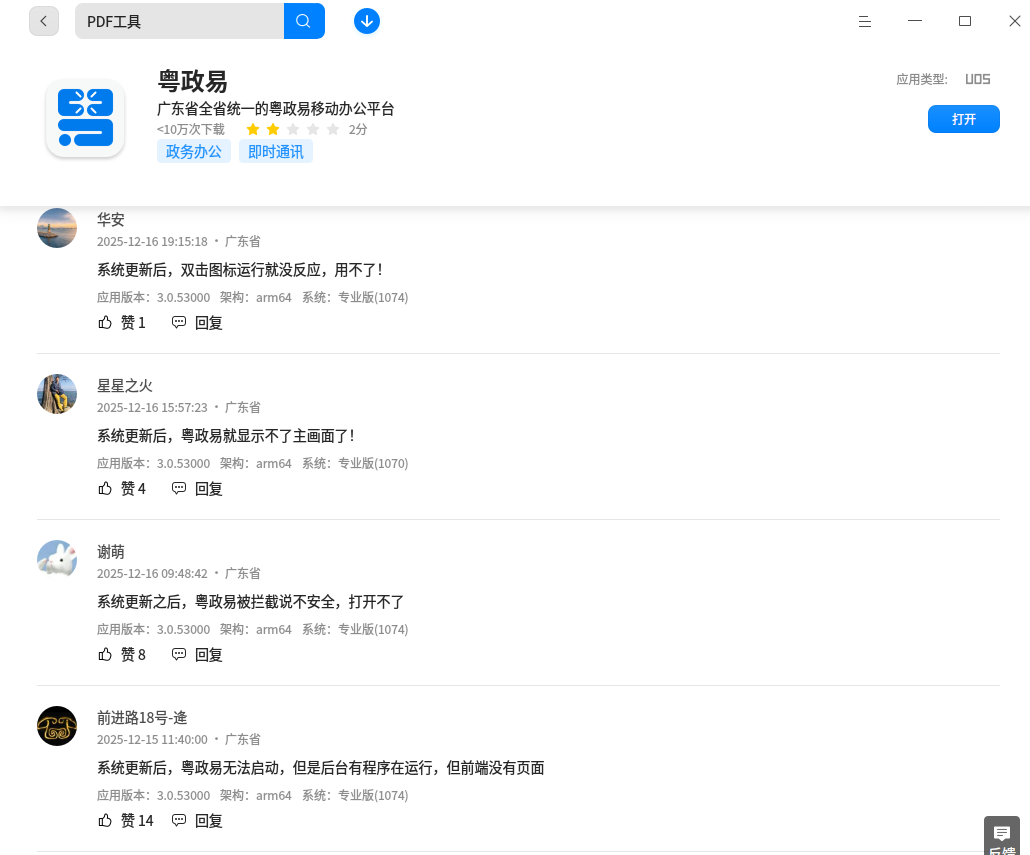The width and height of the screenshot is (1030, 855).
Task: Click review text 系统更新后，粤政易就显示不了主画面了！
Action: click(227, 436)
